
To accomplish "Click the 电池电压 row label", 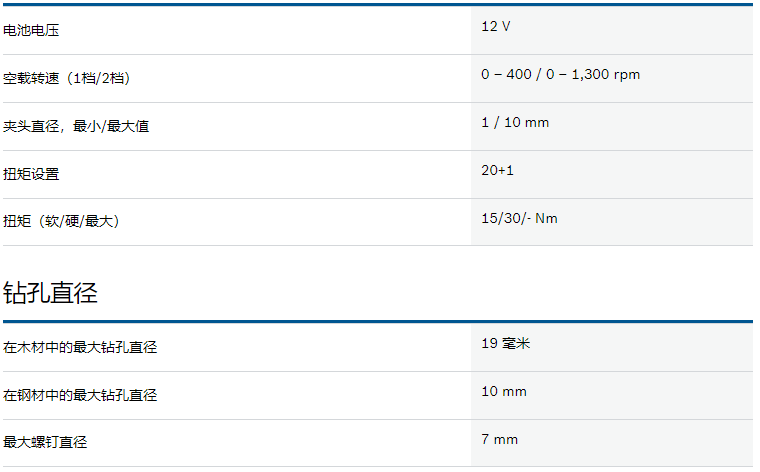I will [31, 31].
